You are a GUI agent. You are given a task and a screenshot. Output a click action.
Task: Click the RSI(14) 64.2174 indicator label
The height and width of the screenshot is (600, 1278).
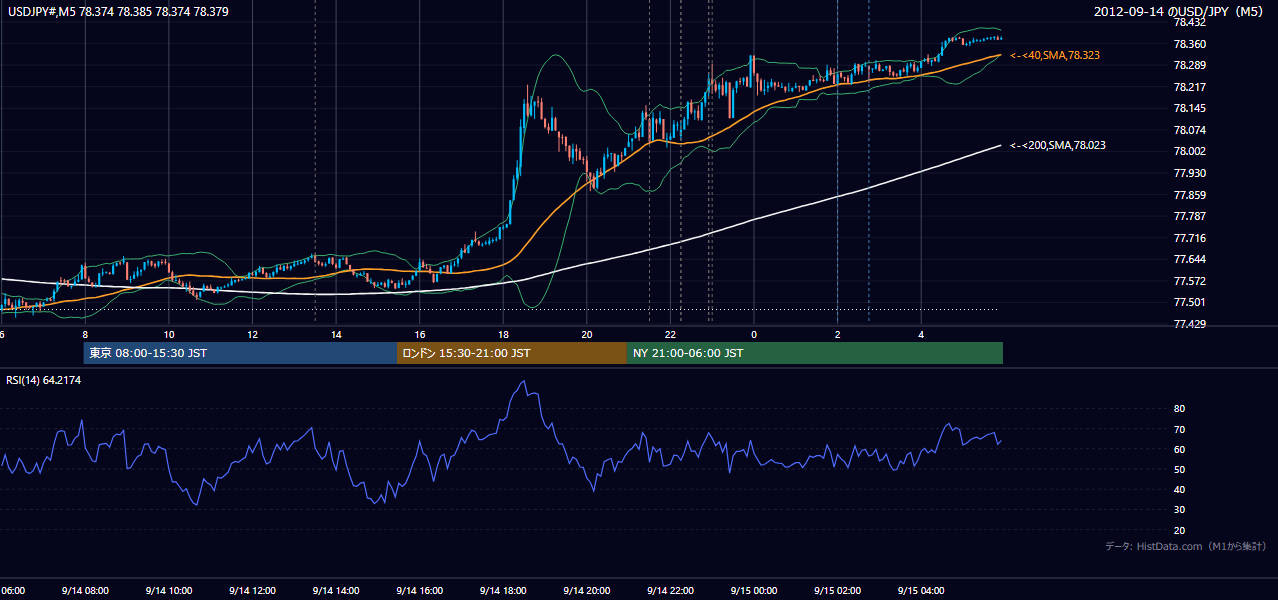[44, 380]
